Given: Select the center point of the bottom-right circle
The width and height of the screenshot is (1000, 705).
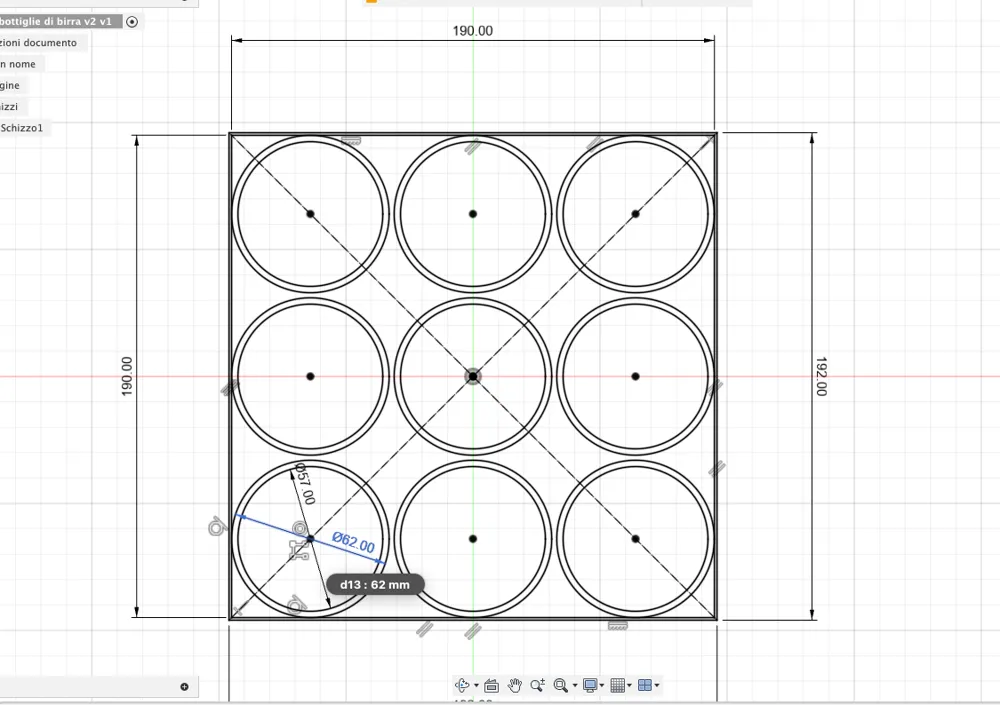Looking at the screenshot, I should (635, 539).
